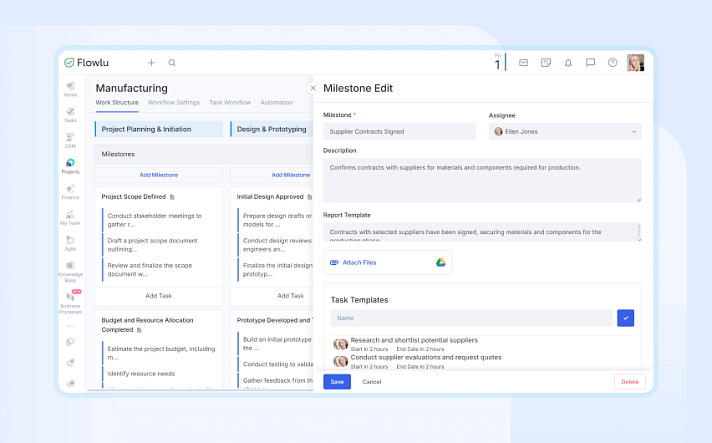Click the Save button
The height and width of the screenshot is (443, 712).
tap(337, 382)
